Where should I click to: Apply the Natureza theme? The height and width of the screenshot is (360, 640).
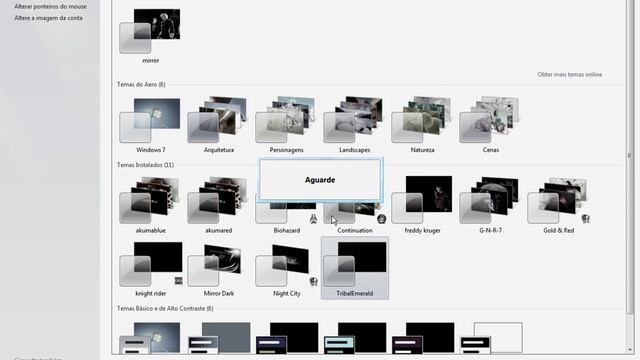422,121
